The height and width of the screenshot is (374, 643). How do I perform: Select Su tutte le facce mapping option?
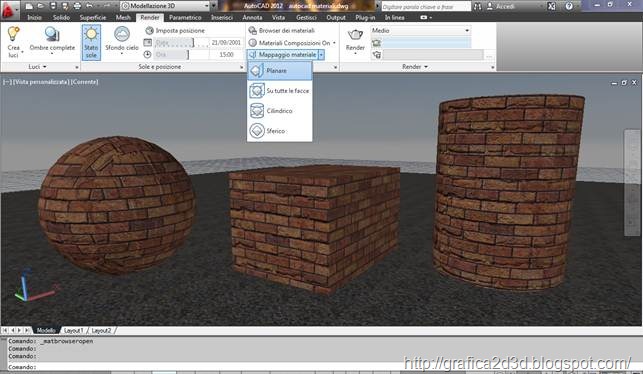coord(280,91)
